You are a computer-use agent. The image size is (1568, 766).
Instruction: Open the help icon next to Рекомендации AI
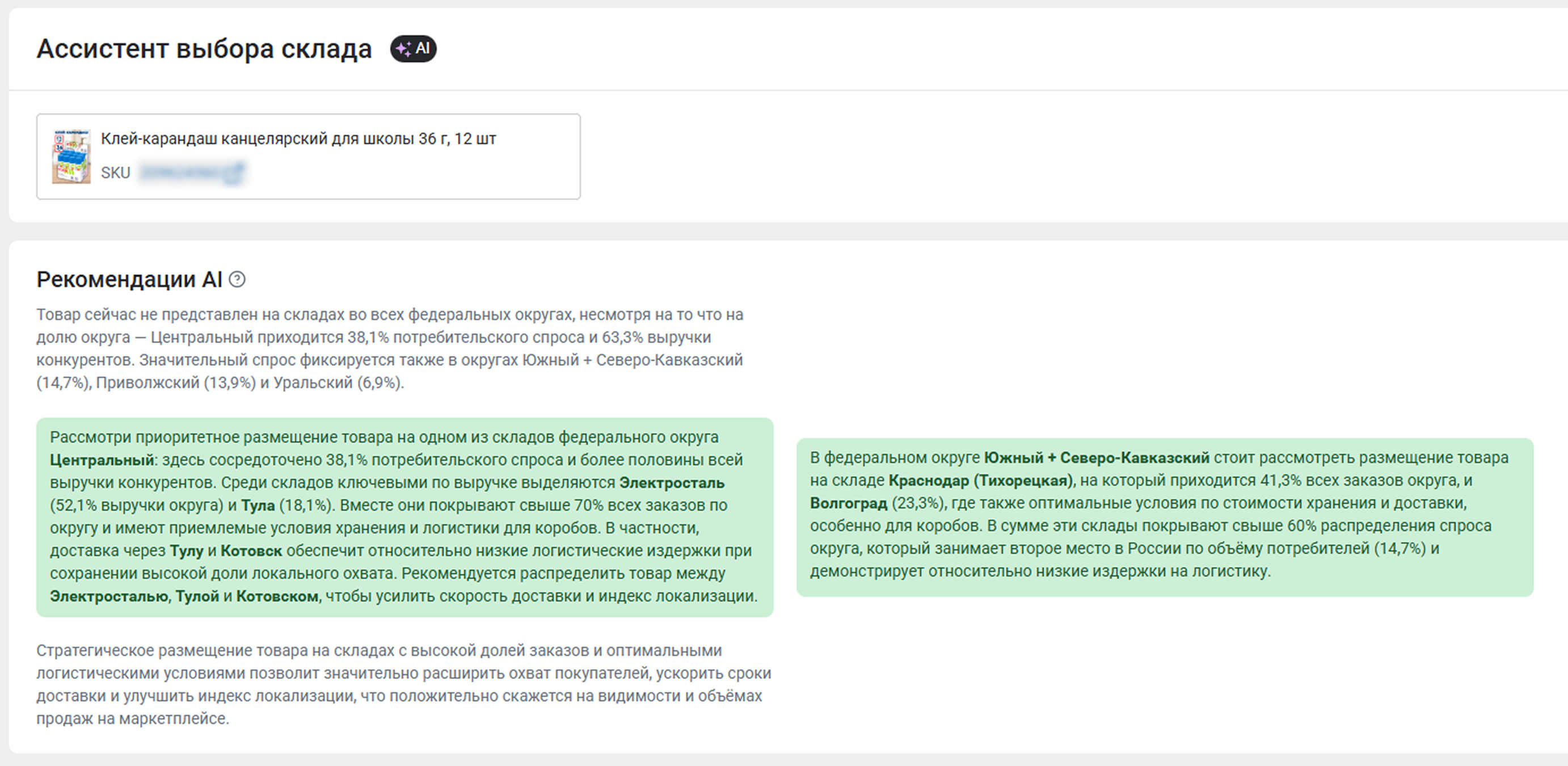click(x=237, y=280)
